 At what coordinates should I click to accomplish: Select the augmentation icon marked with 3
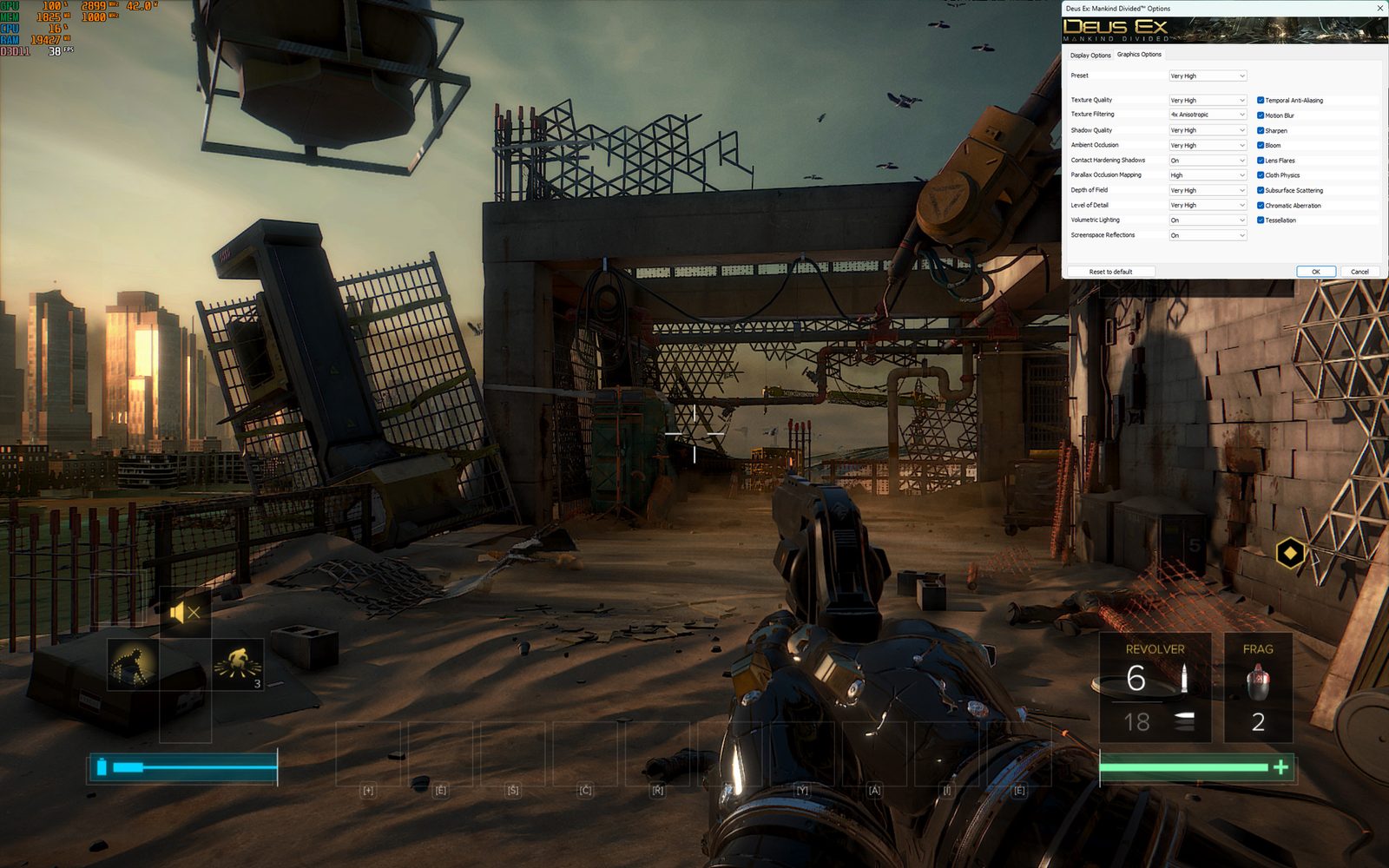(238, 665)
